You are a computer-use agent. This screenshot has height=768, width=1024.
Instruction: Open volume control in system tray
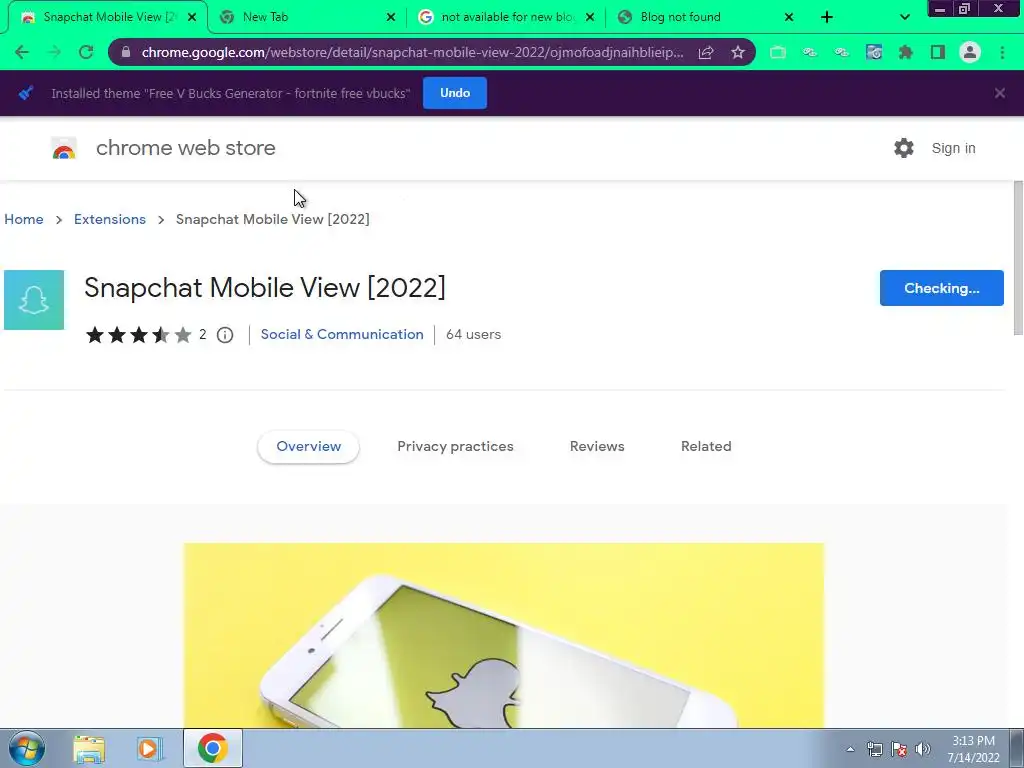(923, 749)
